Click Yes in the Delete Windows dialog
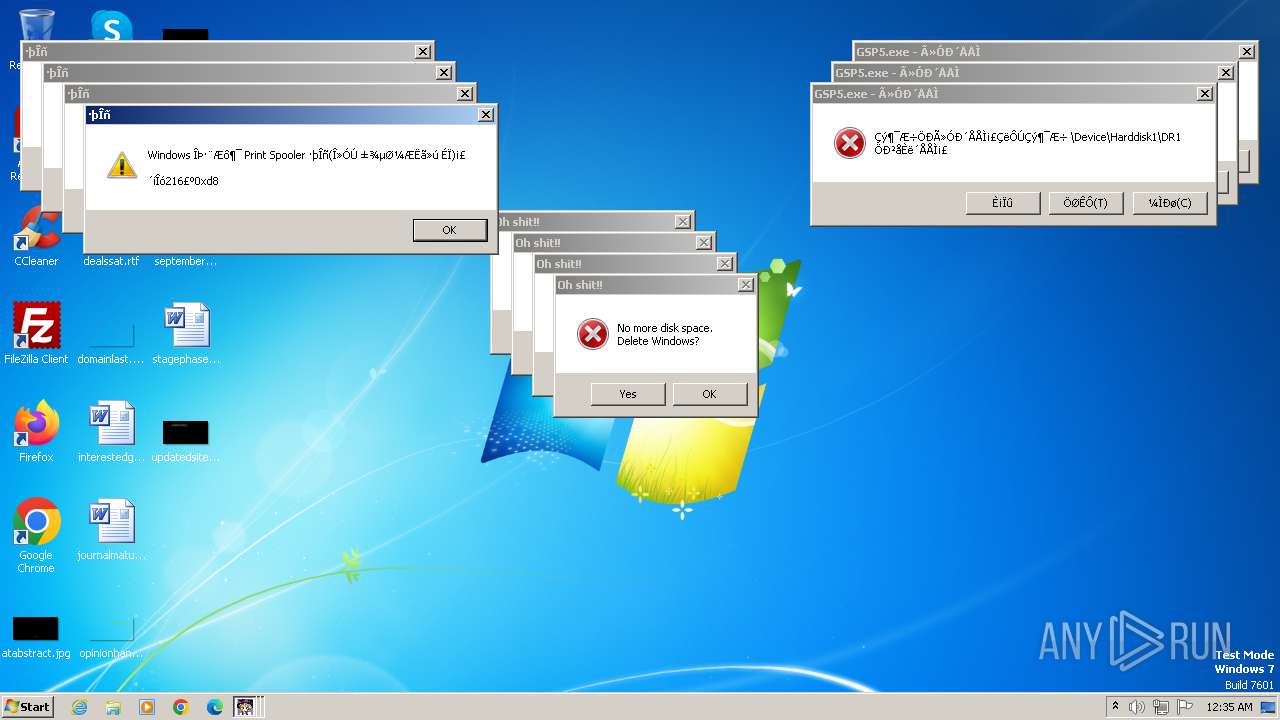This screenshot has width=1280, height=720. (628, 394)
